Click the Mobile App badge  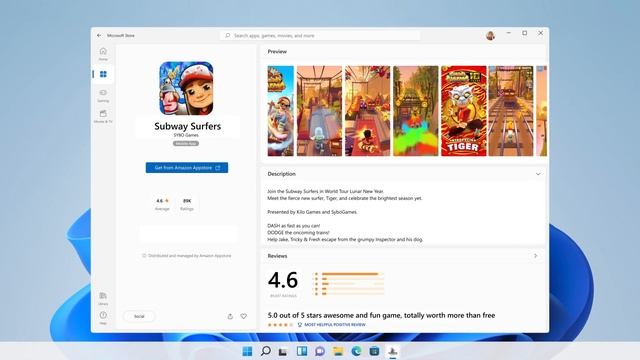coord(186,144)
